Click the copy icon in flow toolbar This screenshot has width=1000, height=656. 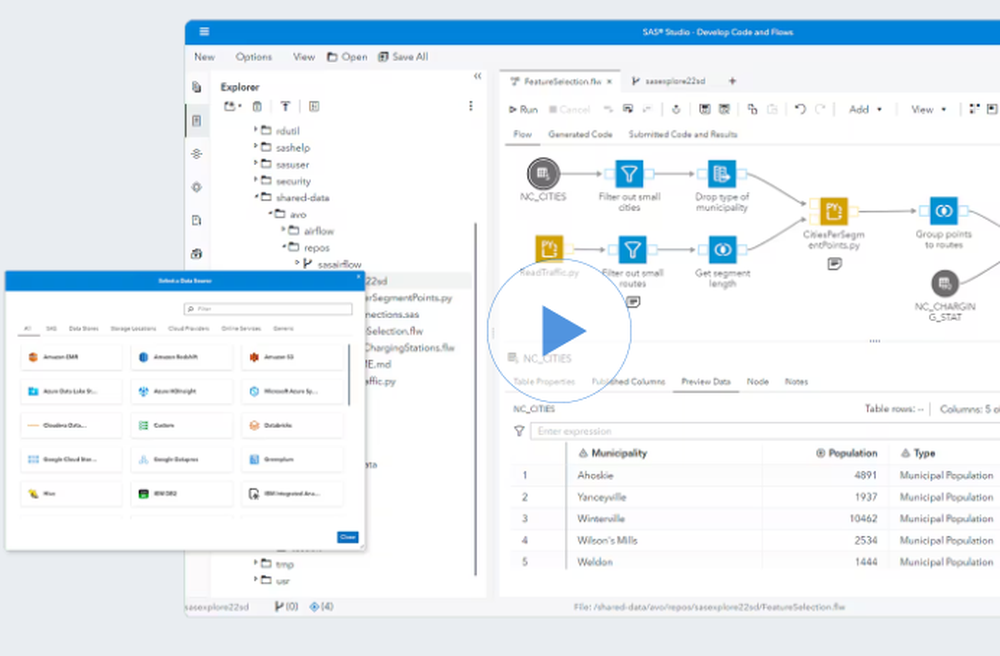coord(753,109)
